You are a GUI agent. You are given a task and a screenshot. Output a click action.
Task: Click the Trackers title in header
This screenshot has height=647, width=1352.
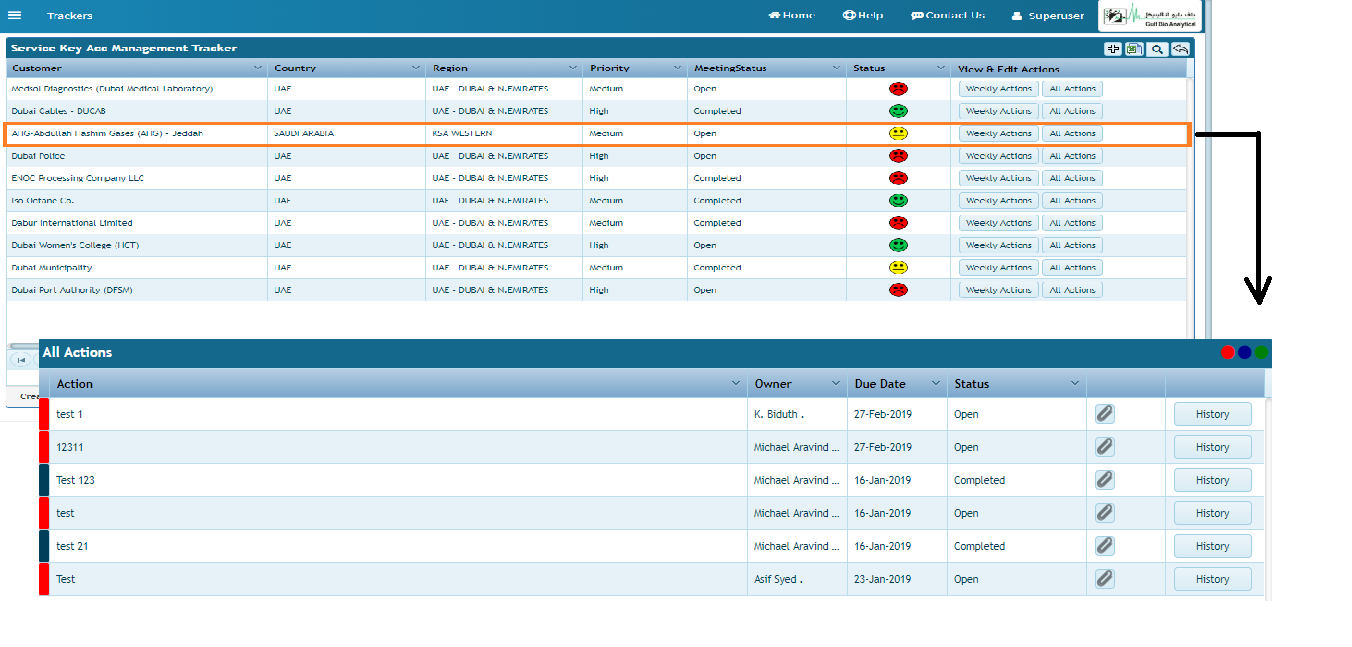[70, 16]
